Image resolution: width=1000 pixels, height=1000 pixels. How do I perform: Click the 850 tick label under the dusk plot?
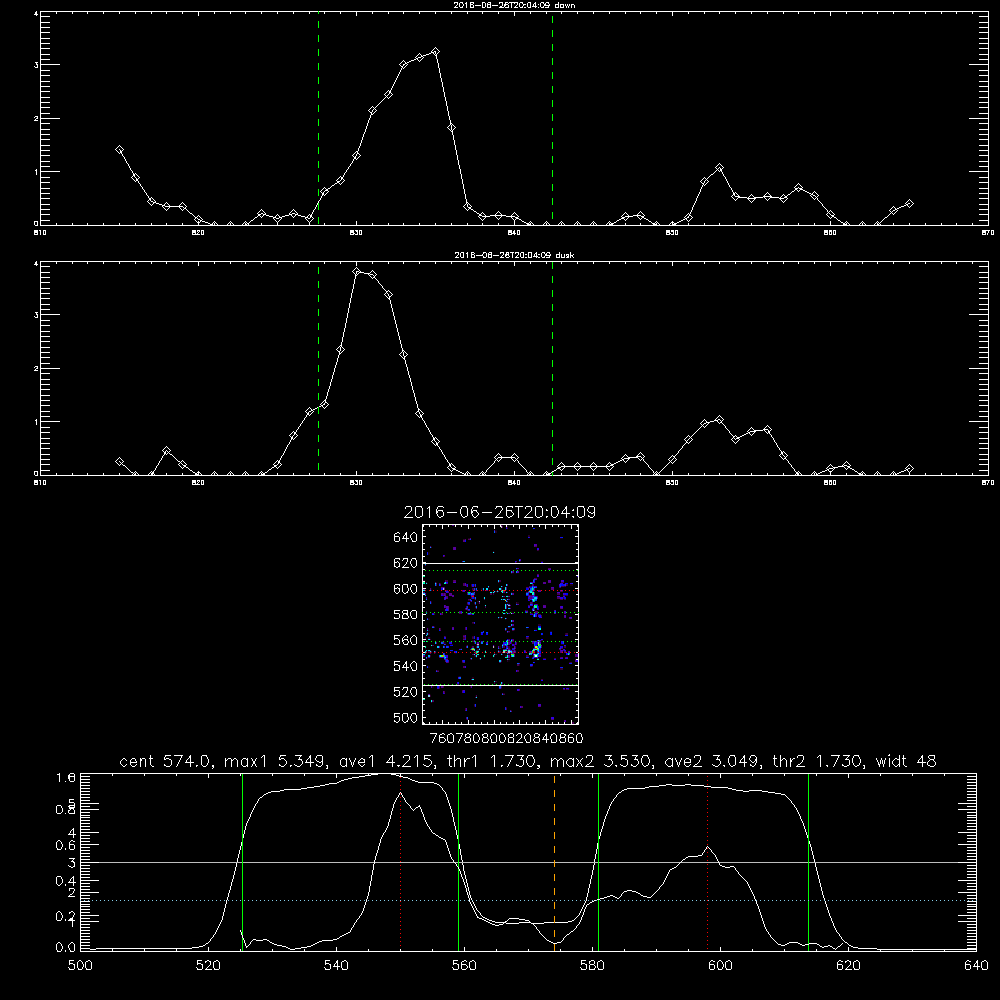(x=672, y=483)
